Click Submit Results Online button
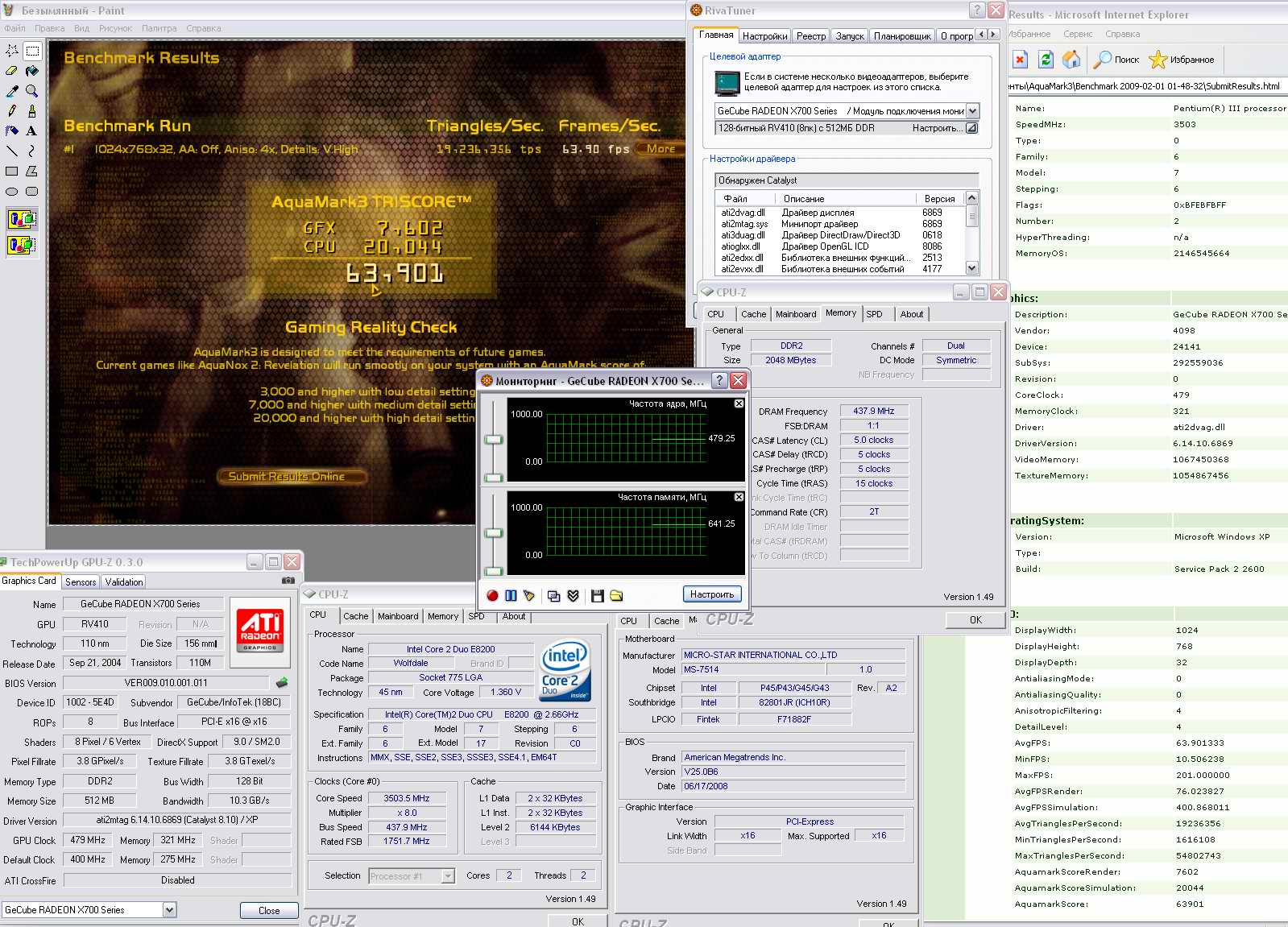1288x927 pixels. (x=291, y=477)
